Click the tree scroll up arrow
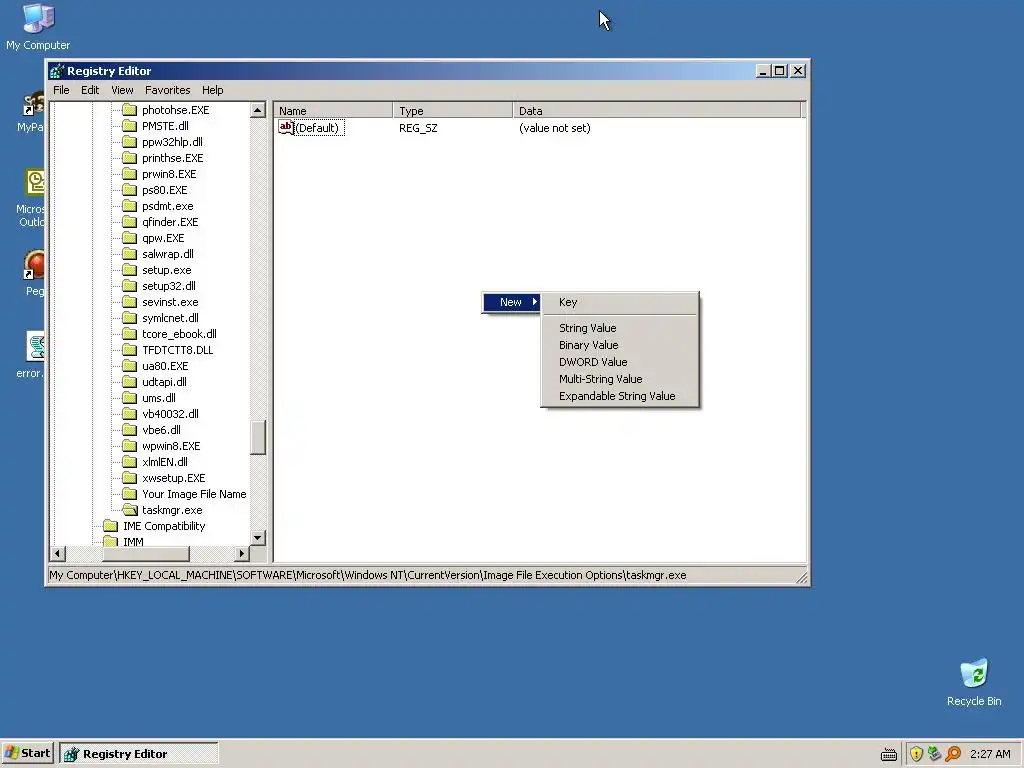1024x768 pixels. coord(258,110)
